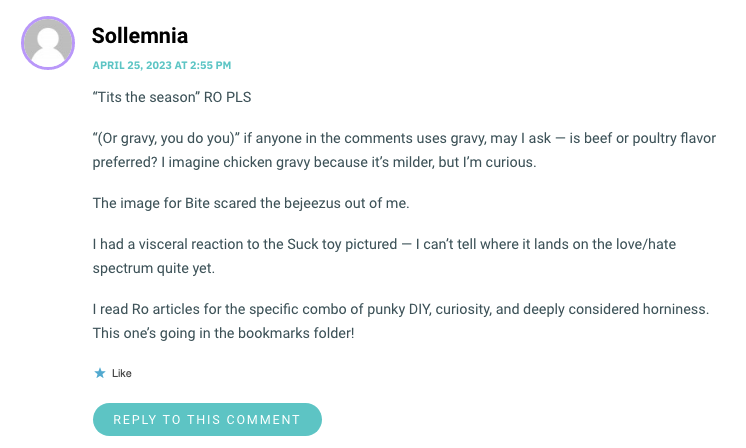Click the words "Suck toy pictured"
This screenshot has height=448, width=746.
click(342, 244)
